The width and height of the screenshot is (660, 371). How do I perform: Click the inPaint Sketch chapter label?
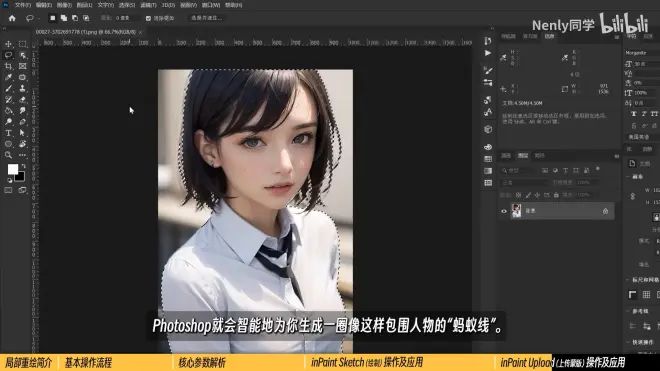click(x=367, y=362)
